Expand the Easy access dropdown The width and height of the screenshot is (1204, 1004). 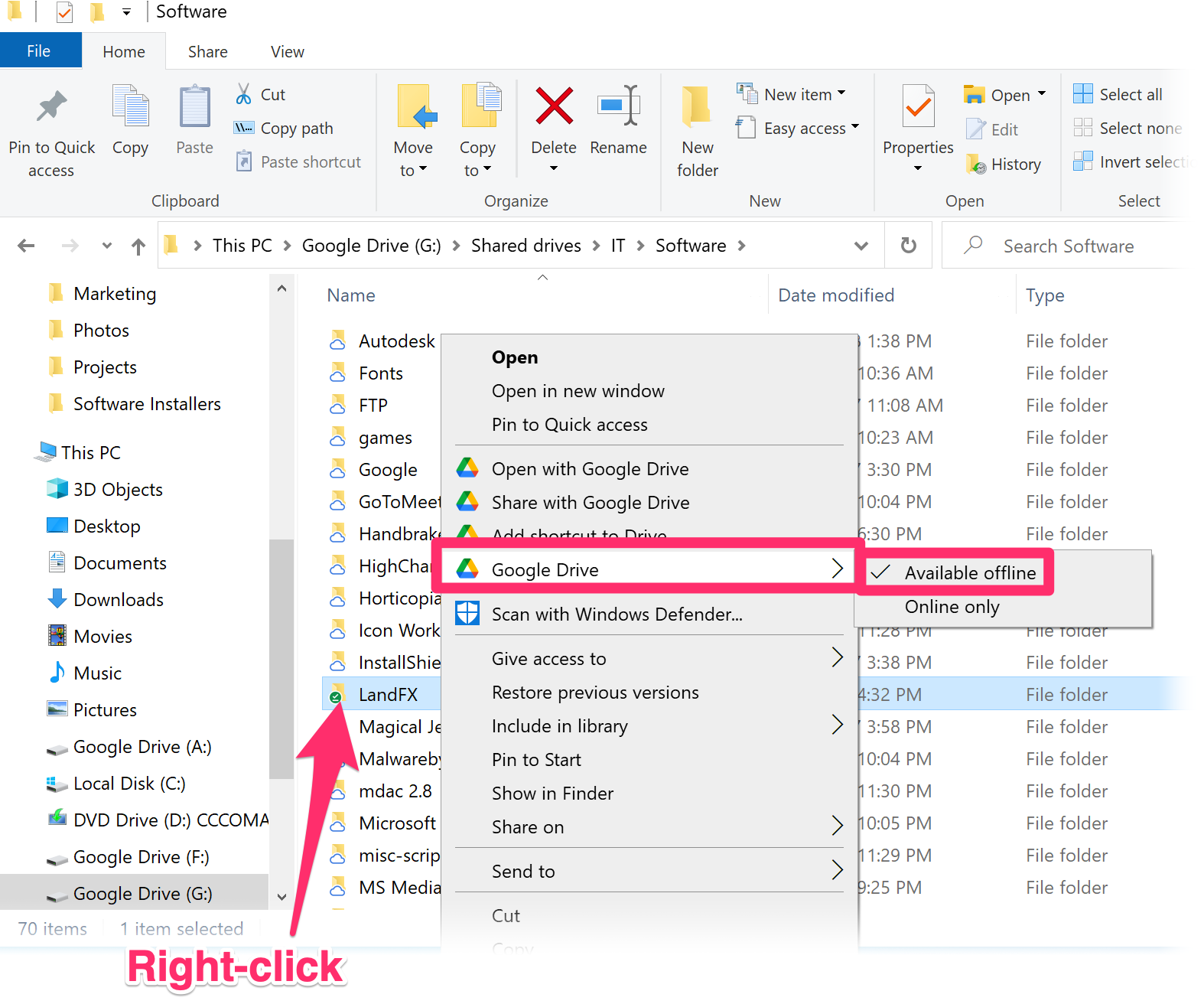tap(855, 127)
